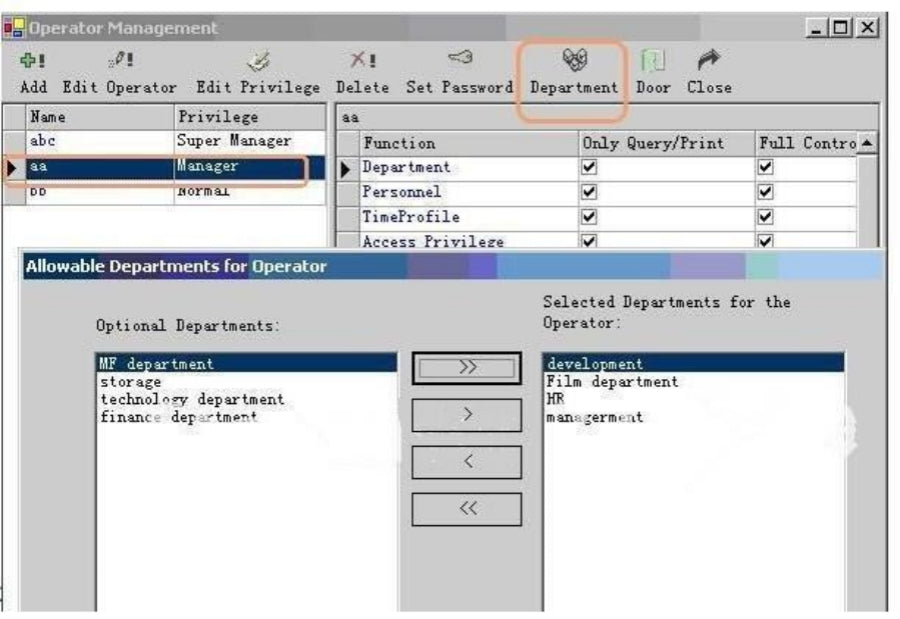Click scroll up arrow in privilege grid
This screenshot has width=900, height=619.
click(x=867, y=144)
